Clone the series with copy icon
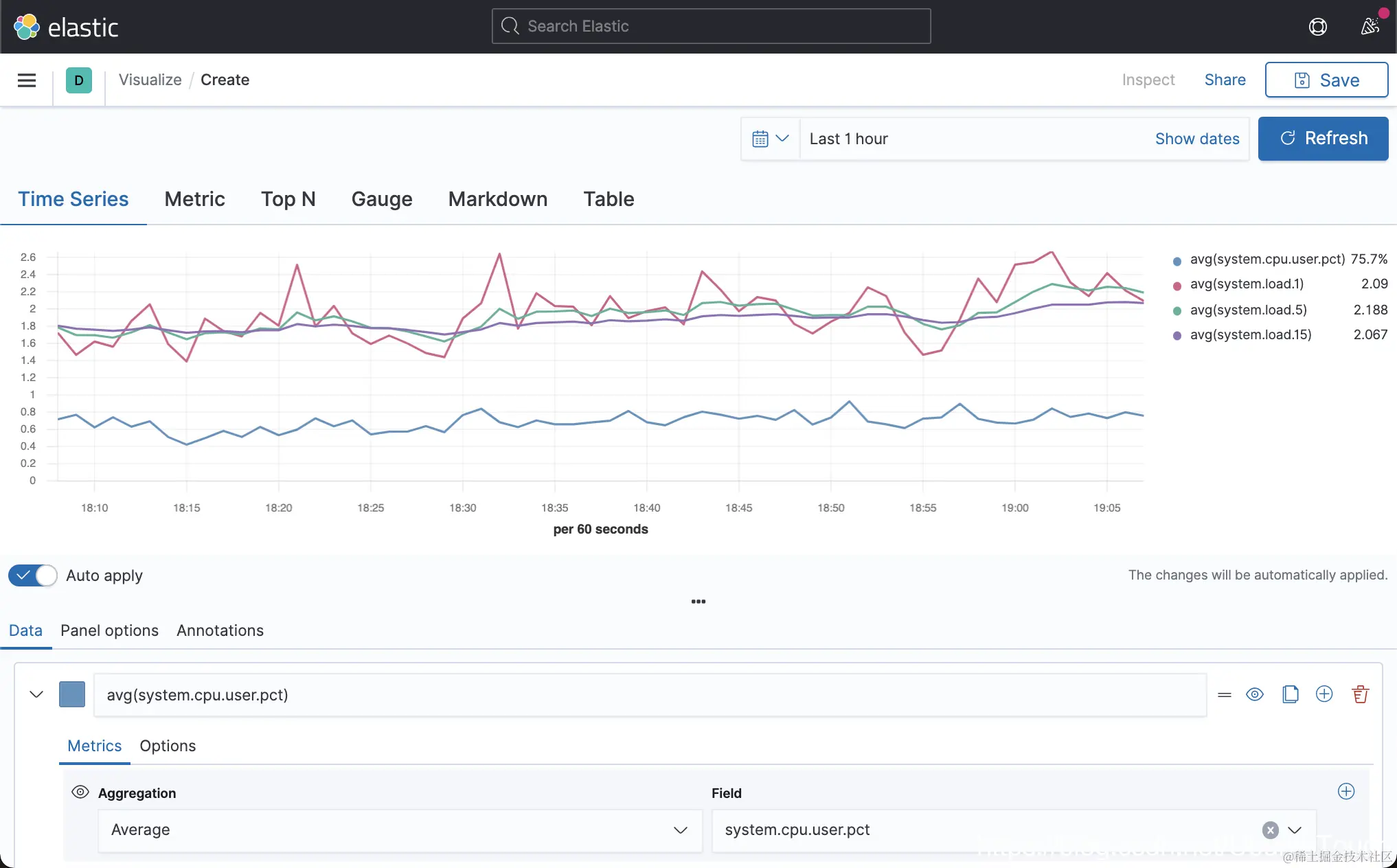1397x868 pixels. (x=1290, y=694)
